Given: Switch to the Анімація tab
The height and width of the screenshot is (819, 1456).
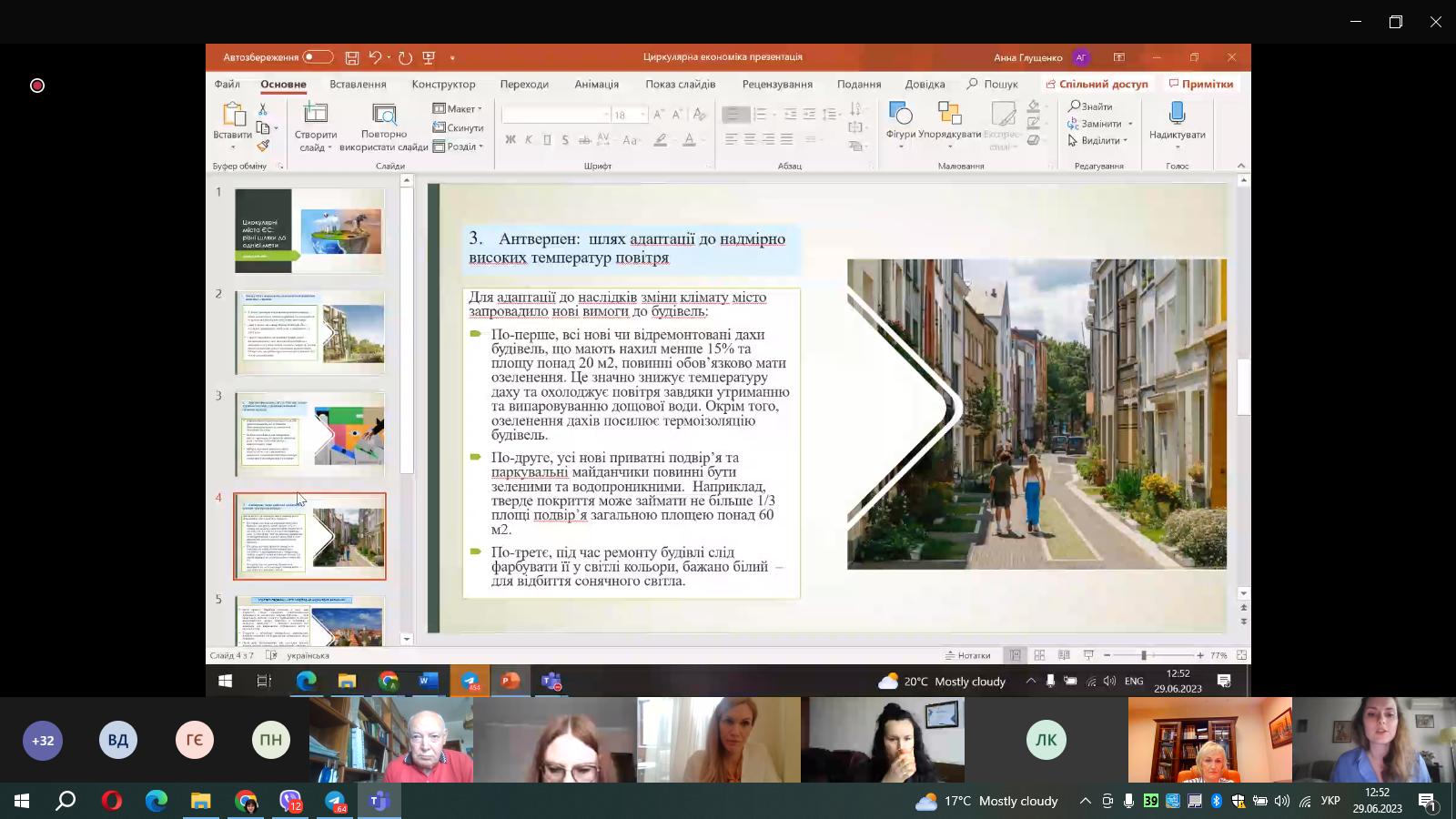Looking at the screenshot, I should (596, 84).
